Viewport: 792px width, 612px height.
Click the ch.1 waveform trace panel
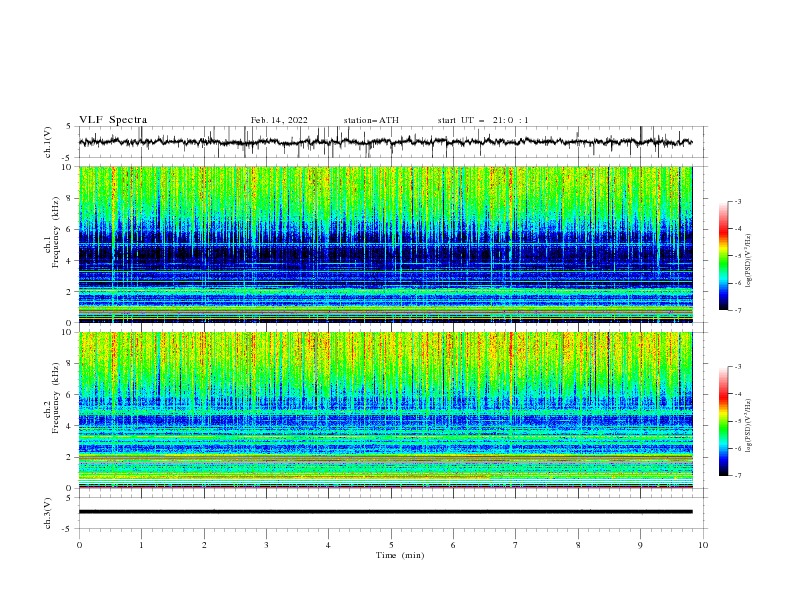tap(392, 142)
